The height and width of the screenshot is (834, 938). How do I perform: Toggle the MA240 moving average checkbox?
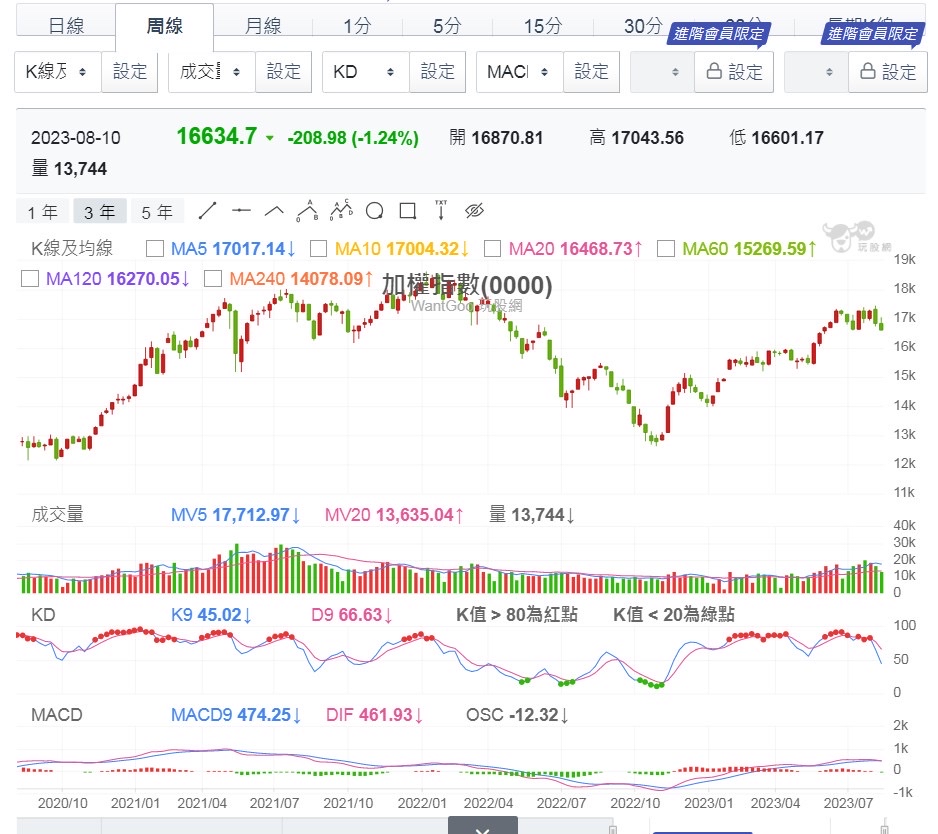(213, 278)
